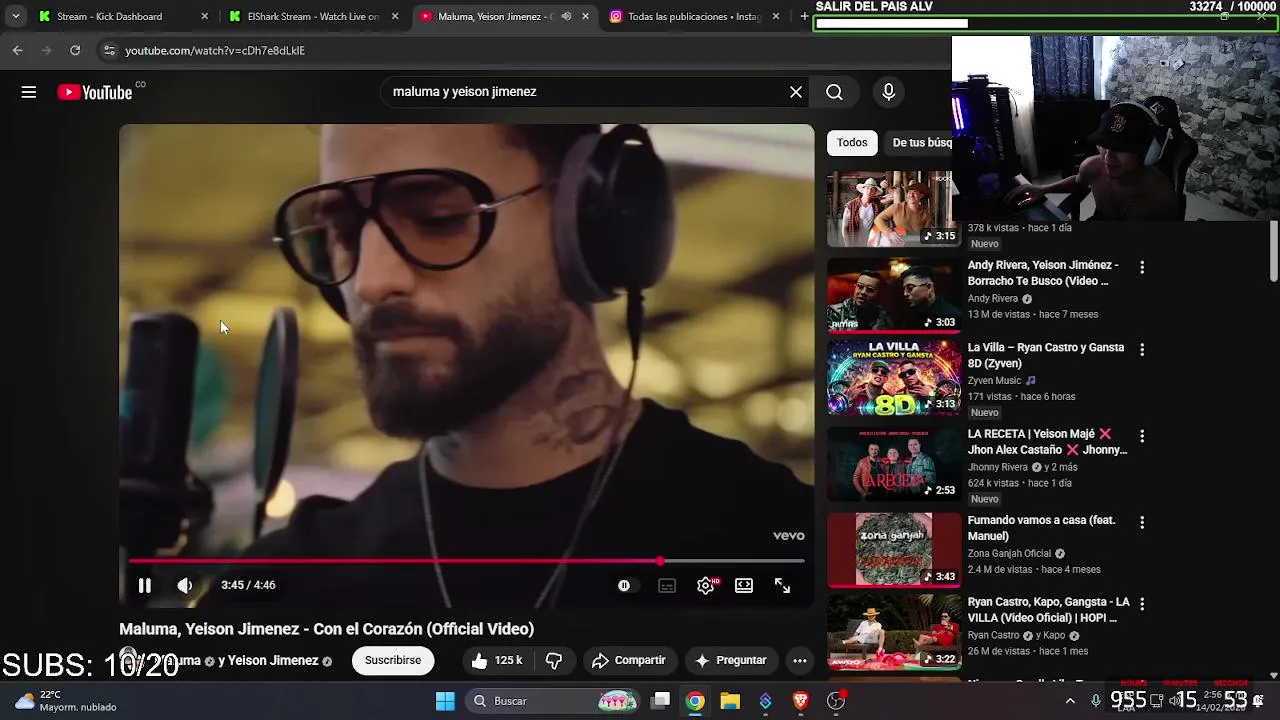Open Task View in the taskbar
The width and height of the screenshot is (1280, 720).
tap(661, 701)
